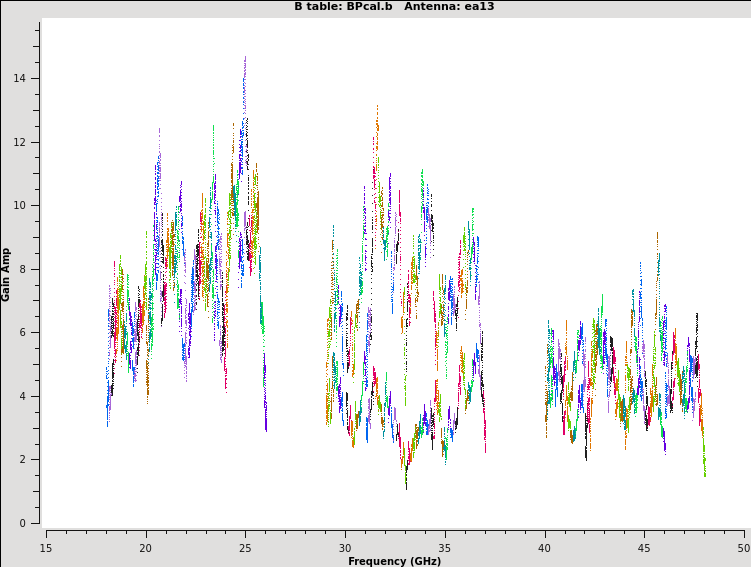Click the x-axis tick label 15
The image size is (751, 567).
pyautogui.click(x=46, y=548)
